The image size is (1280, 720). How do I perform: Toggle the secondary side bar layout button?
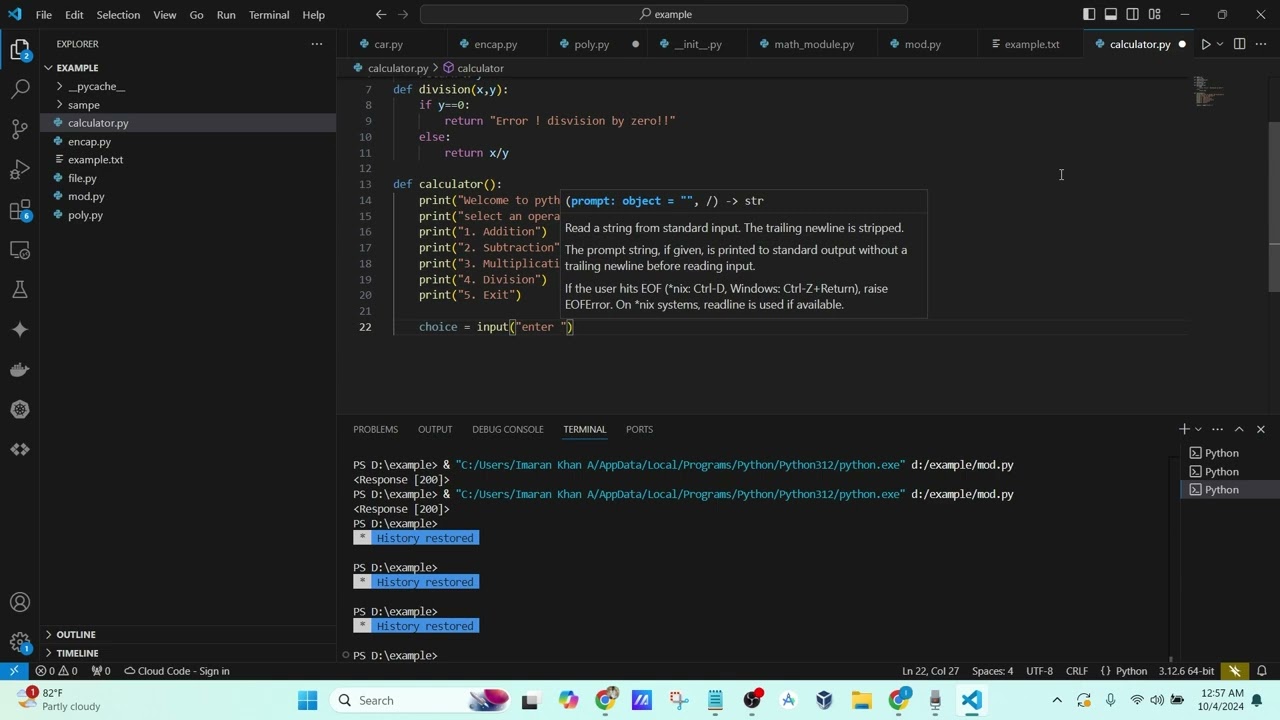coord(1133,14)
